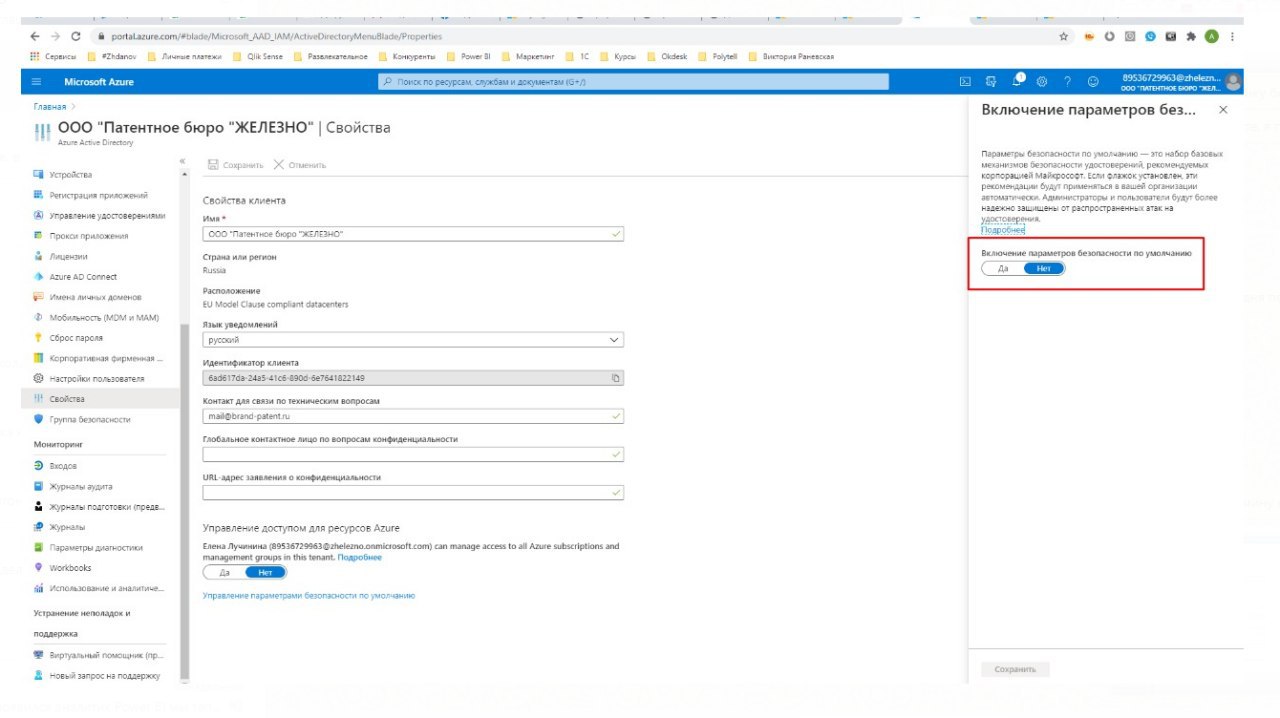Viewport: 1280px width, 718px height.
Task: Set Azure resource access toggle to Да
Action: point(224,572)
